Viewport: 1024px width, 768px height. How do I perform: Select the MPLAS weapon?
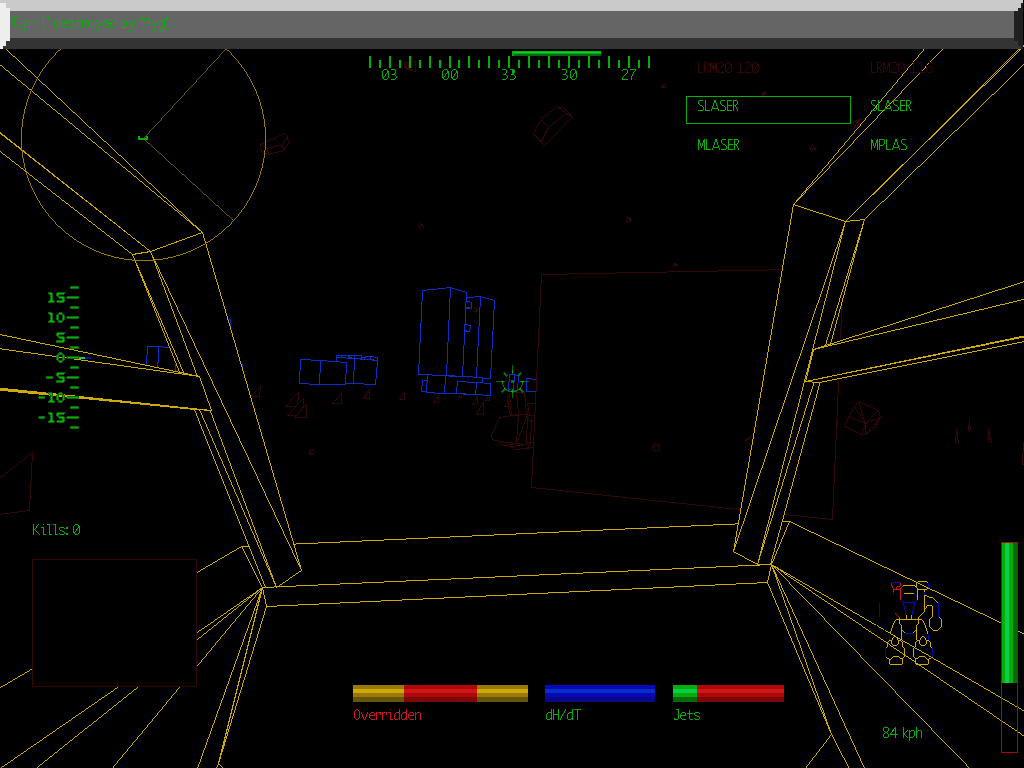coord(888,145)
